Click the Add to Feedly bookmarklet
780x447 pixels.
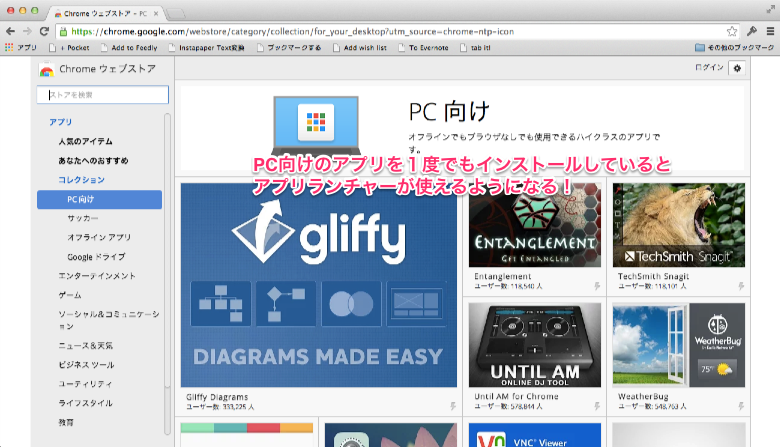(129, 48)
